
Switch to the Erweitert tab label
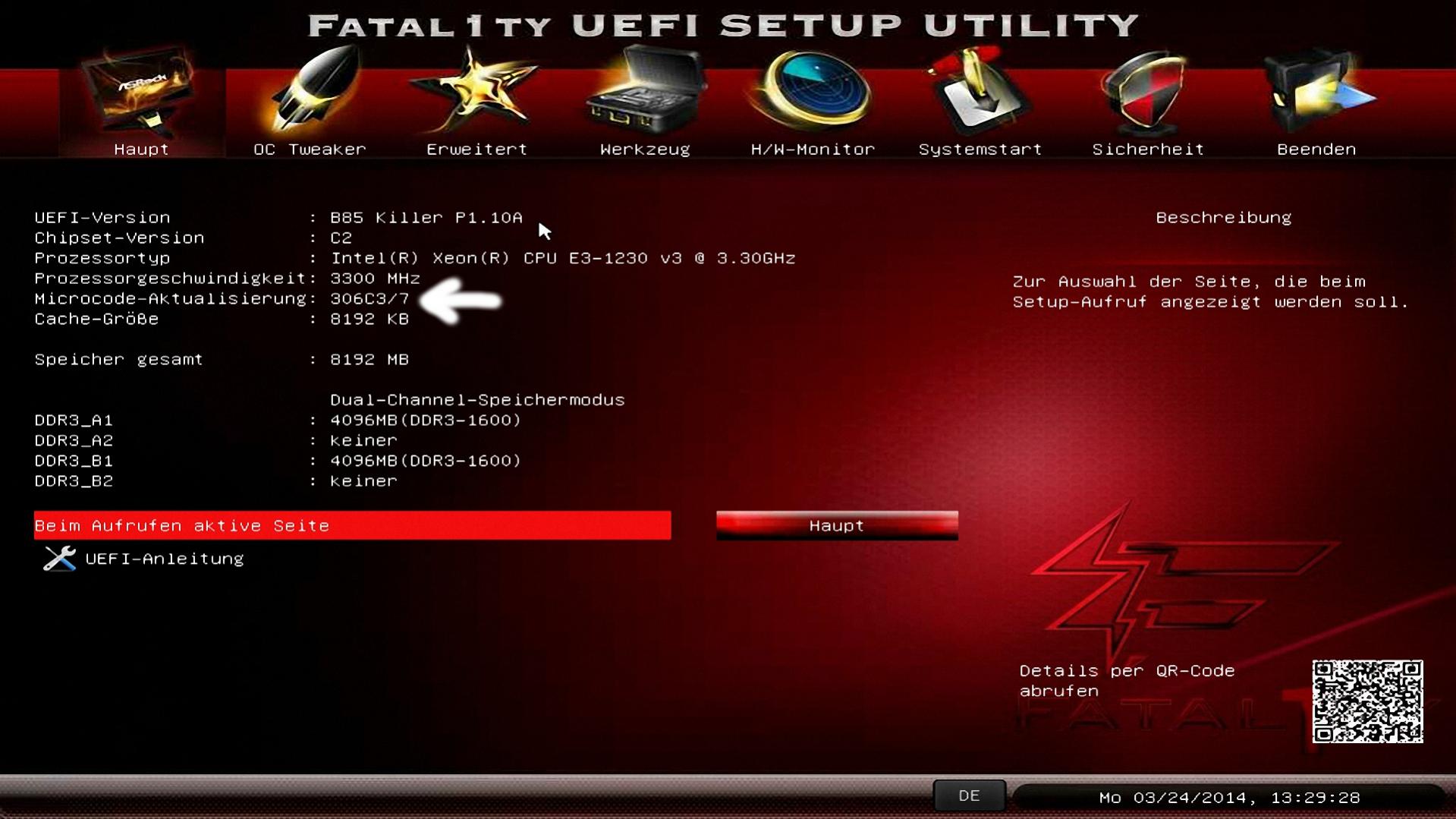[476, 150]
